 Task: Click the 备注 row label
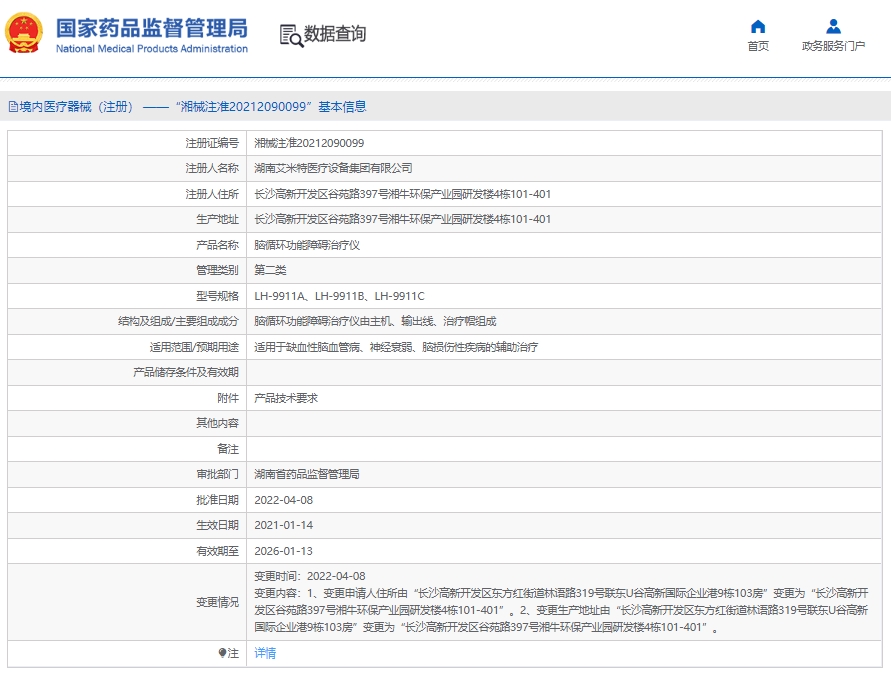228,449
